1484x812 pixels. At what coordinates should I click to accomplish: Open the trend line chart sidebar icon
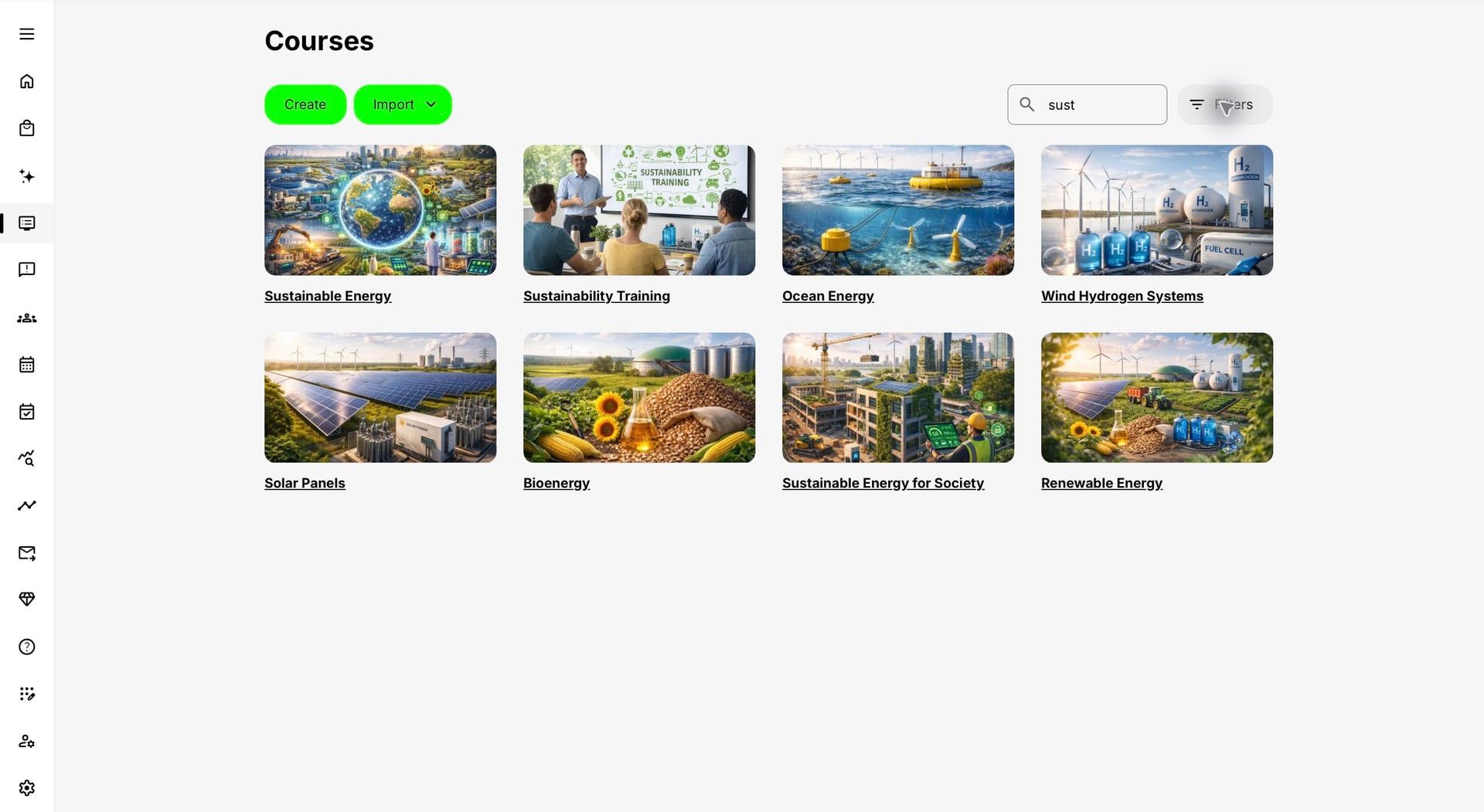coord(27,505)
